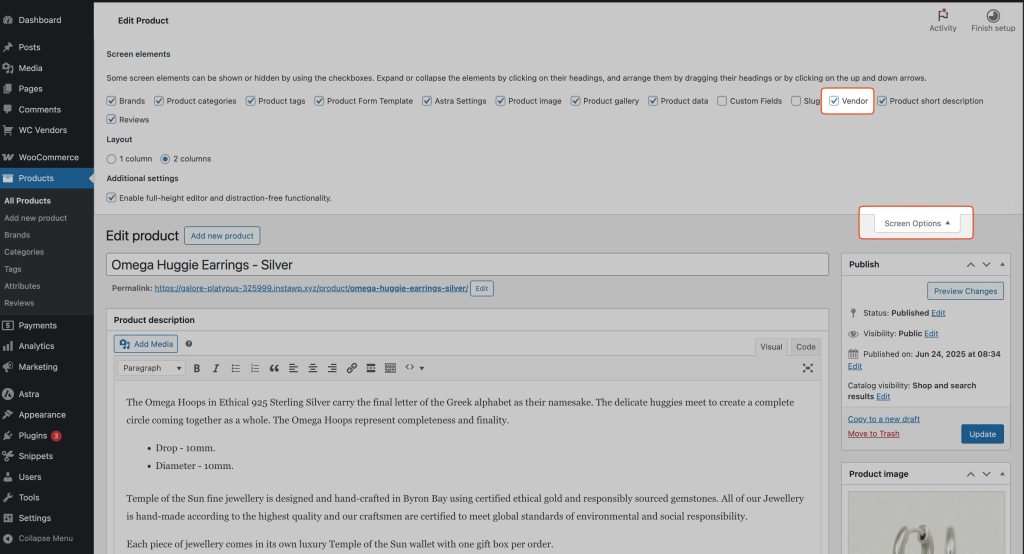The image size is (1024, 554).
Task: Click the insert link icon
Action: pos(351,368)
